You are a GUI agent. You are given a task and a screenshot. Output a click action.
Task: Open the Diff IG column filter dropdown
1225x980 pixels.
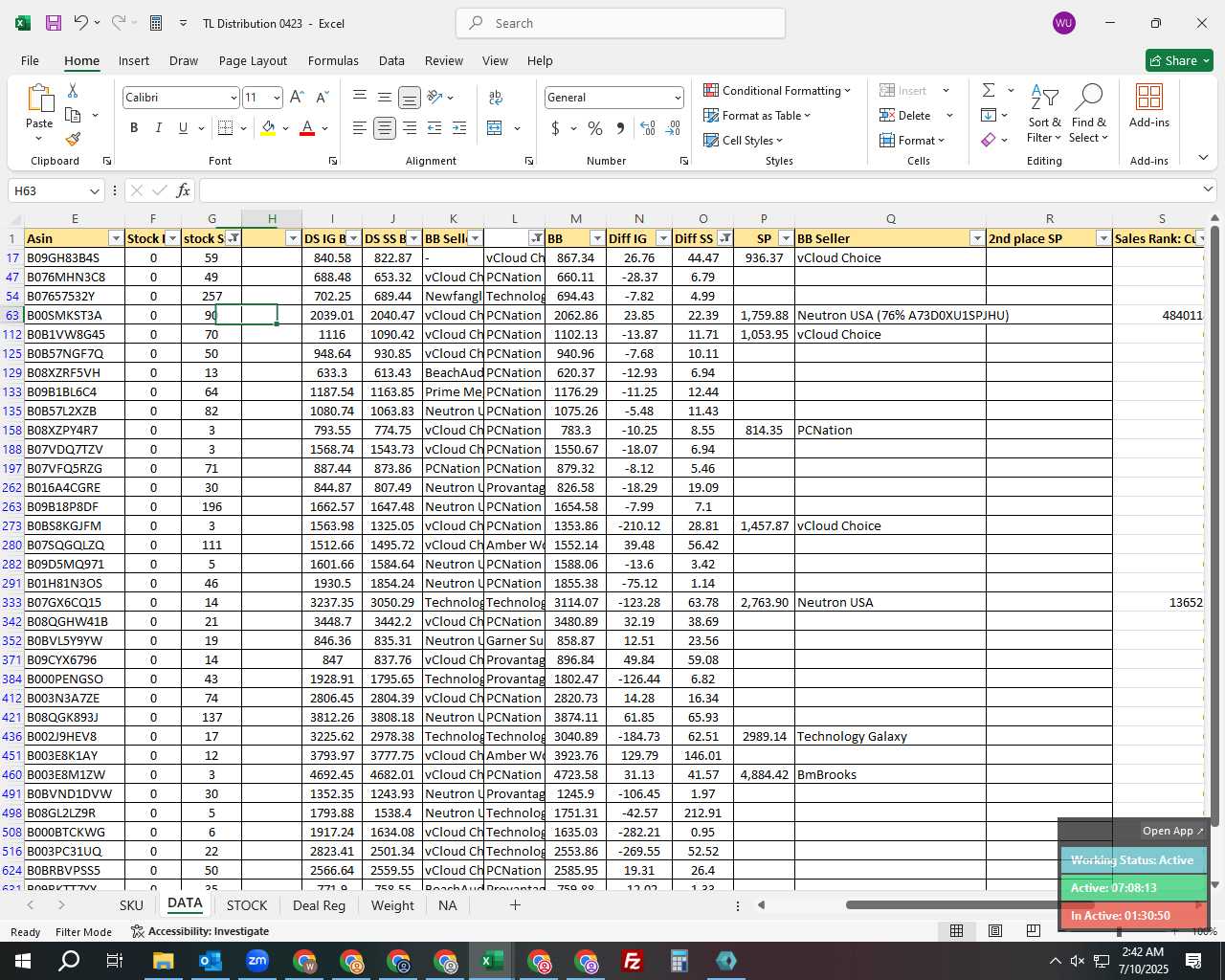click(x=662, y=238)
